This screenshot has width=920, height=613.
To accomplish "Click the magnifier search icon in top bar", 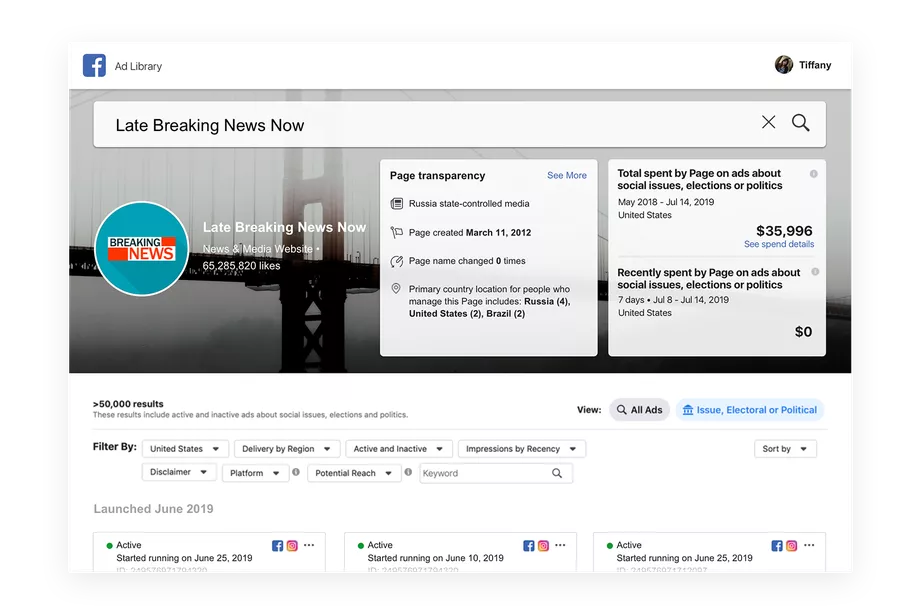I will pyautogui.click(x=801, y=123).
